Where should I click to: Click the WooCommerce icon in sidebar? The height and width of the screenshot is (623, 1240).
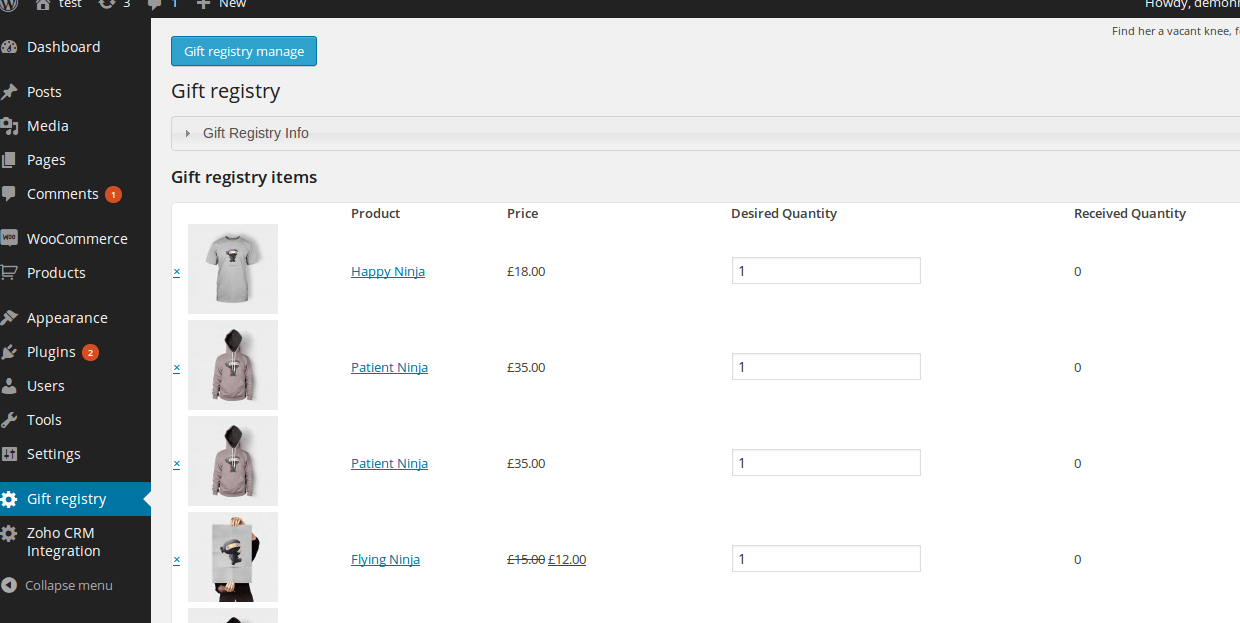[x=10, y=239]
